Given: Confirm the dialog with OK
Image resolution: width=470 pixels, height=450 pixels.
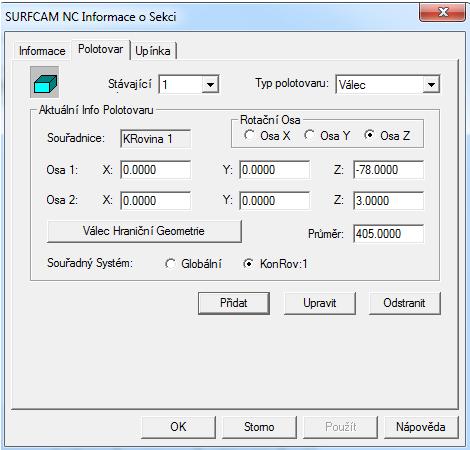Looking at the screenshot, I should click(178, 427).
